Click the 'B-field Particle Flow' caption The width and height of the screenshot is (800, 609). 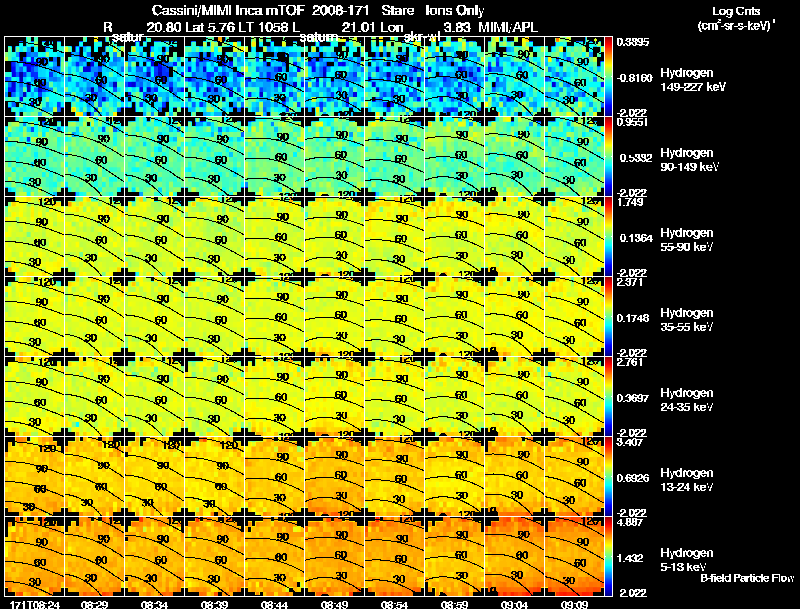click(x=747, y=578)
